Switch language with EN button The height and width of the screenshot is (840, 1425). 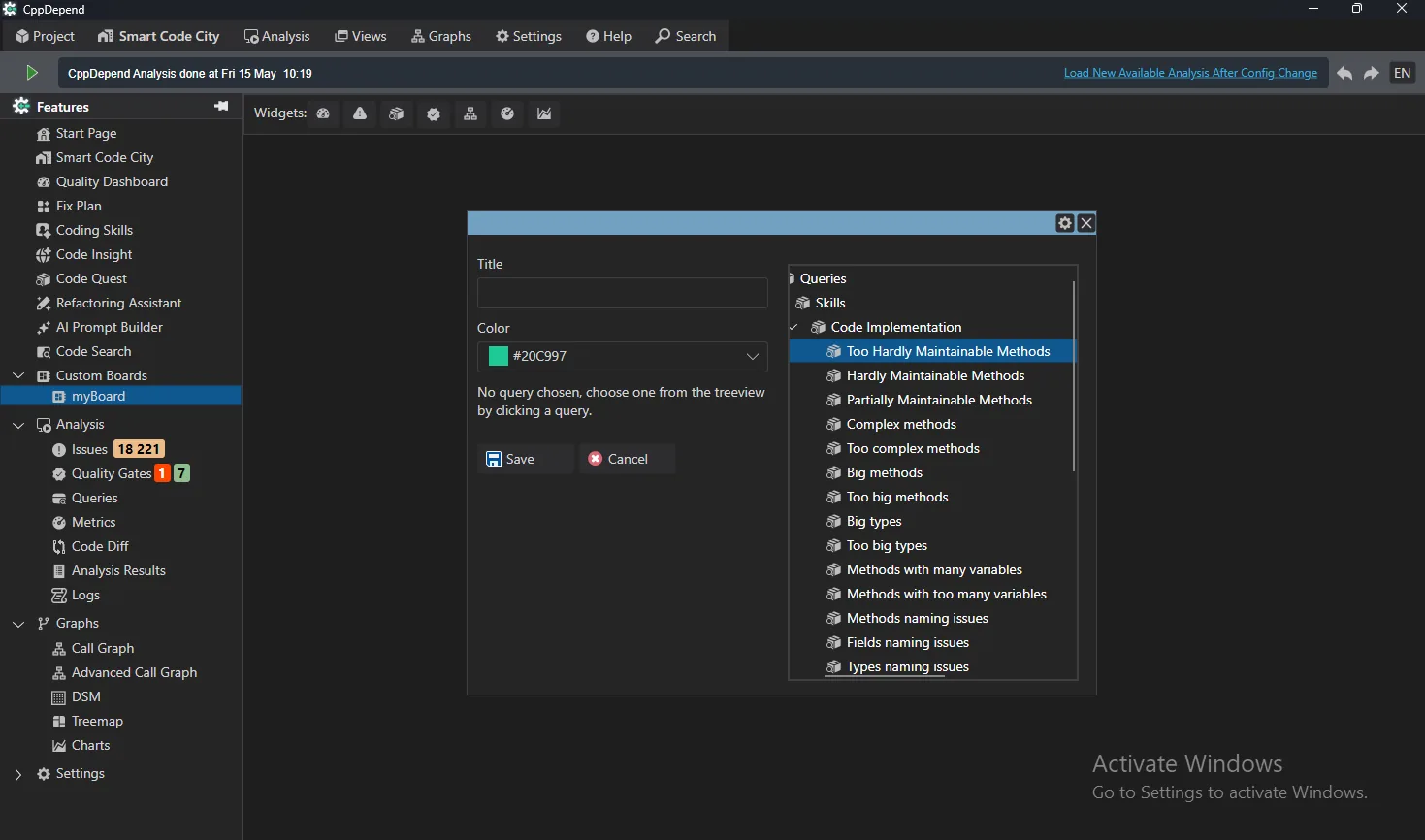(x=1403, y=73)
